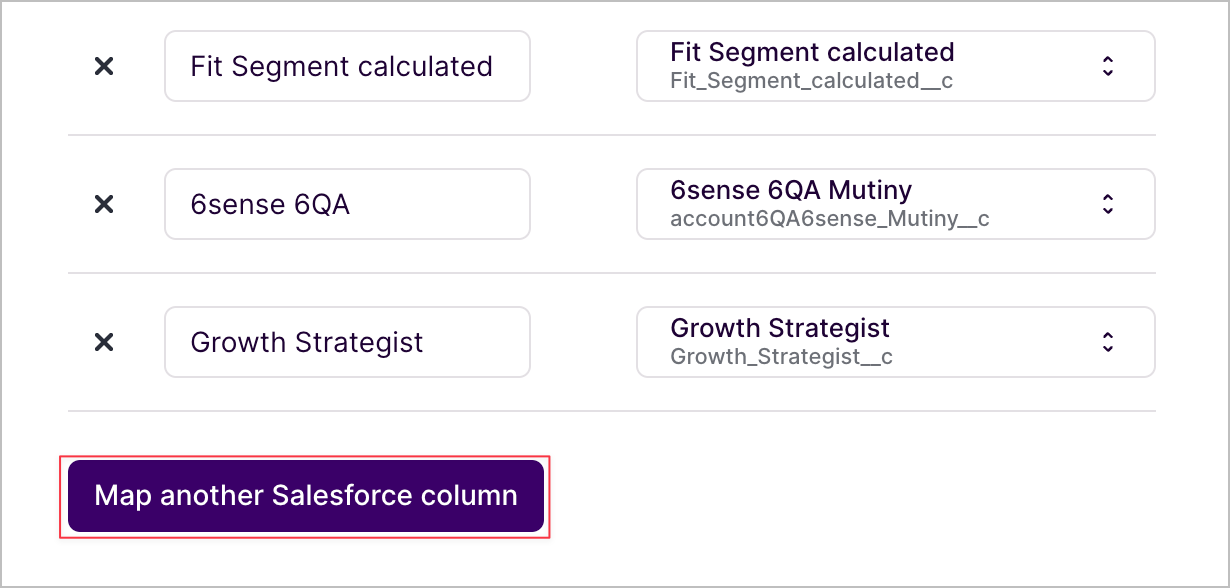Select the Growth Strategist name input

(347, 342)
